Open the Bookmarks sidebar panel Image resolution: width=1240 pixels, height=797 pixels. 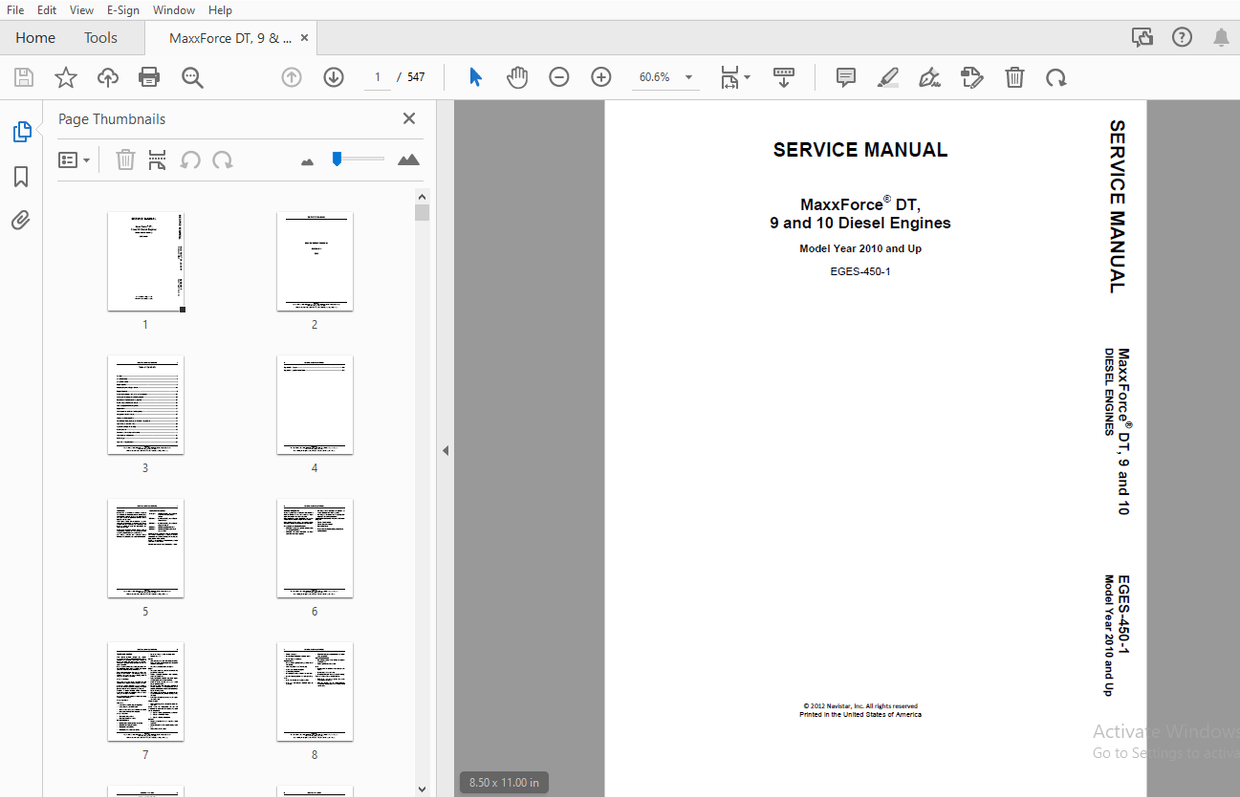point(20,177)
